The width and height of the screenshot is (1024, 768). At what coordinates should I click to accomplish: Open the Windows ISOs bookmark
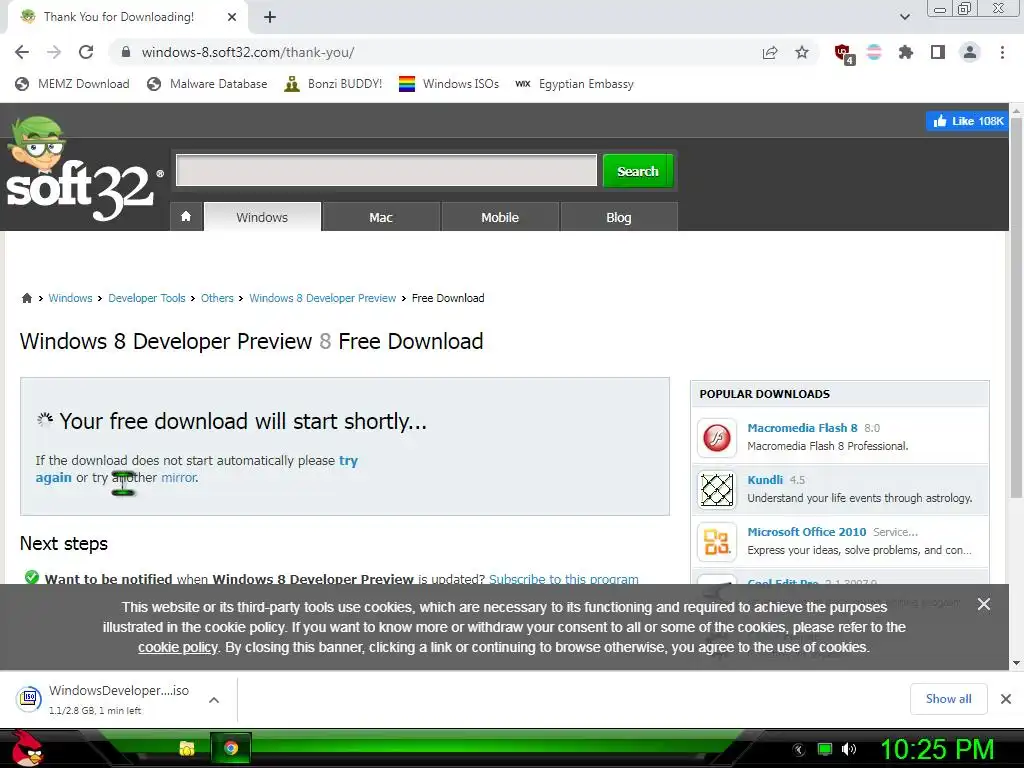pos(449,84)
